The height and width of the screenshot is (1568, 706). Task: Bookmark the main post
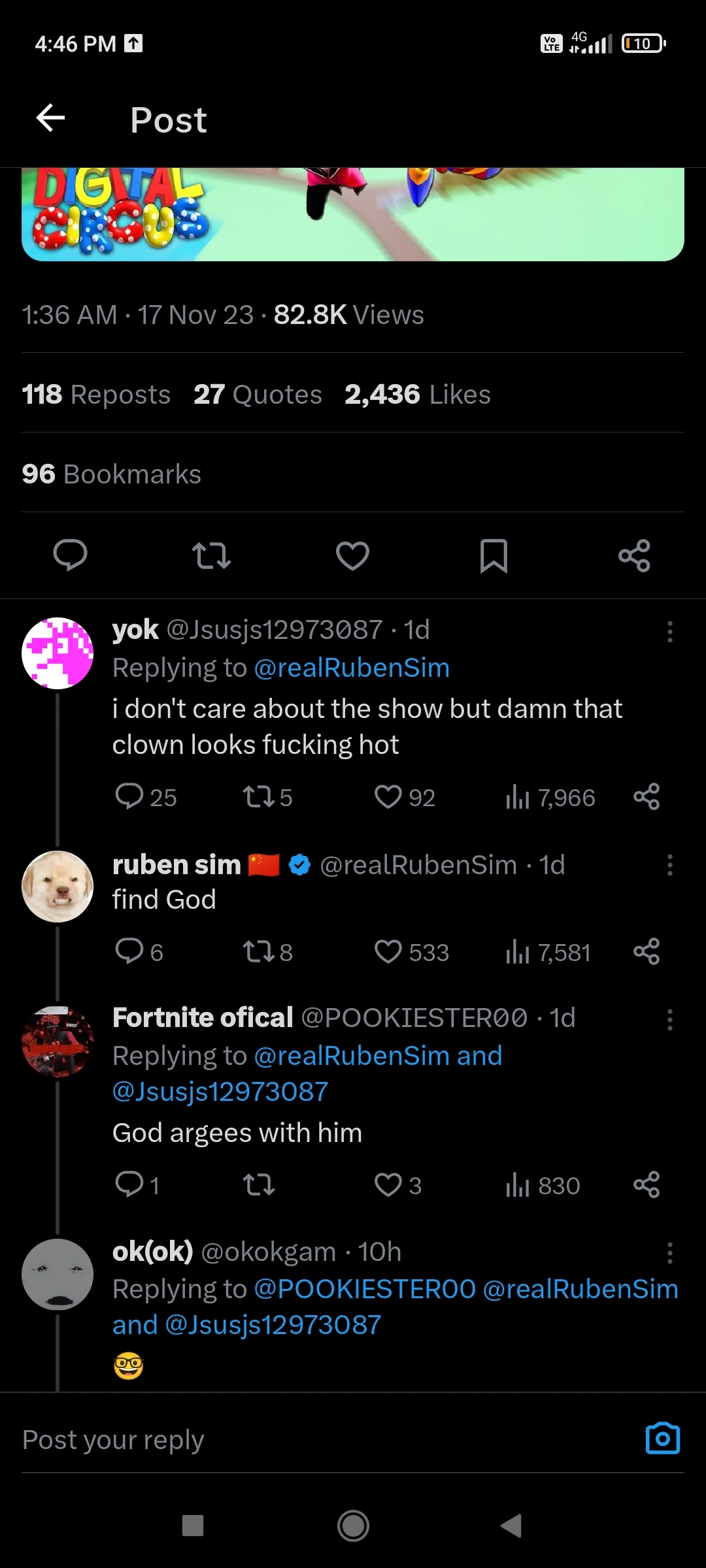(x=494, y=555)
